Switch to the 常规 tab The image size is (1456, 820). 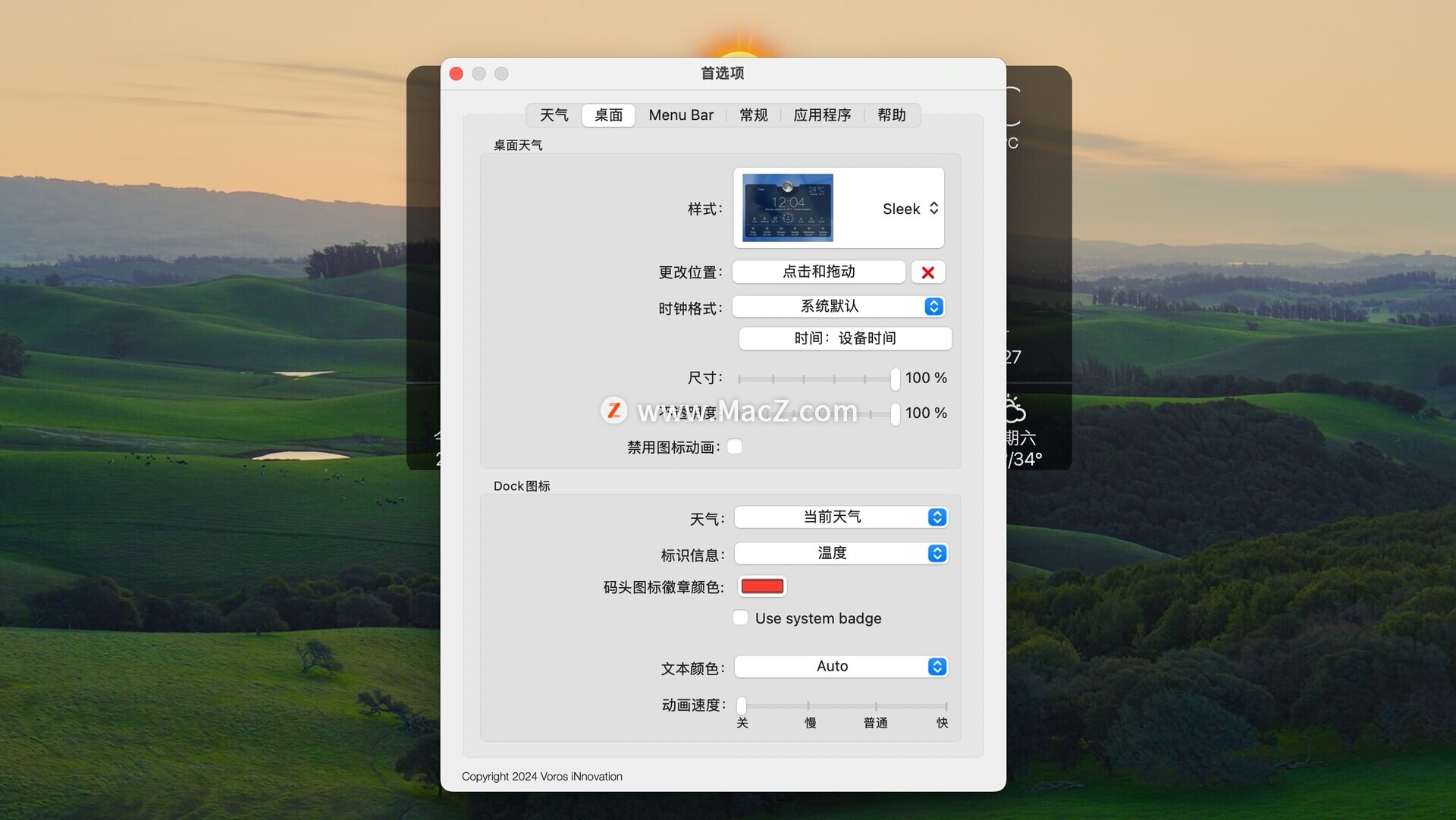point(753,115)
